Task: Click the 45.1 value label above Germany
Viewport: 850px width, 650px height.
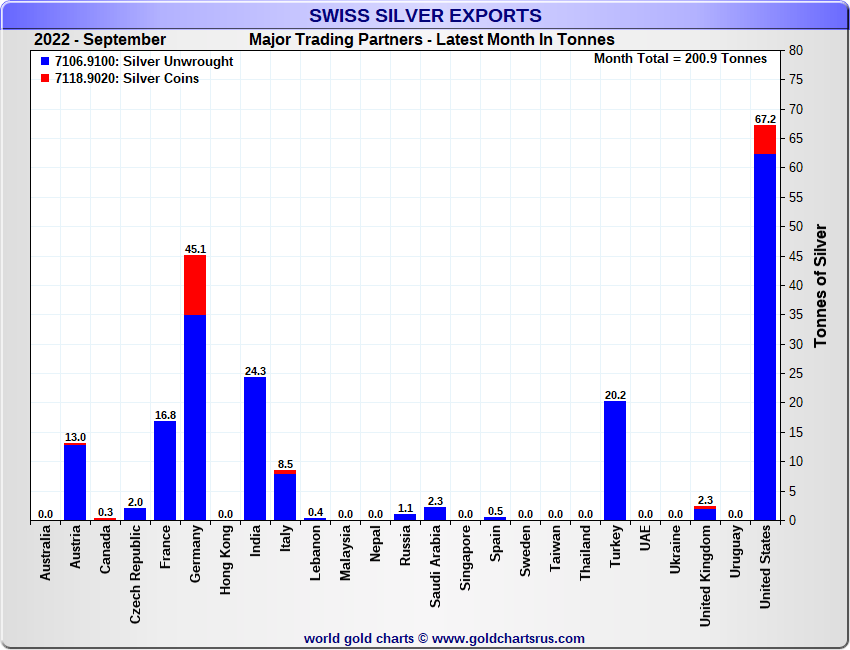Action: (195, 249)
